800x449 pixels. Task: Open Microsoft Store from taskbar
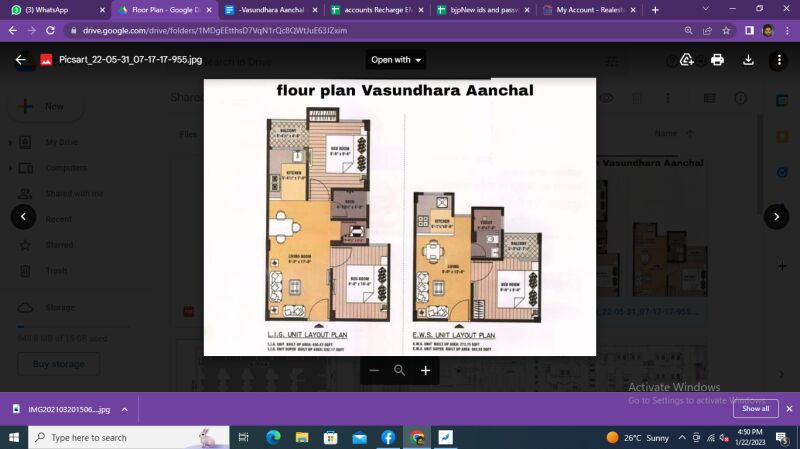331,437
